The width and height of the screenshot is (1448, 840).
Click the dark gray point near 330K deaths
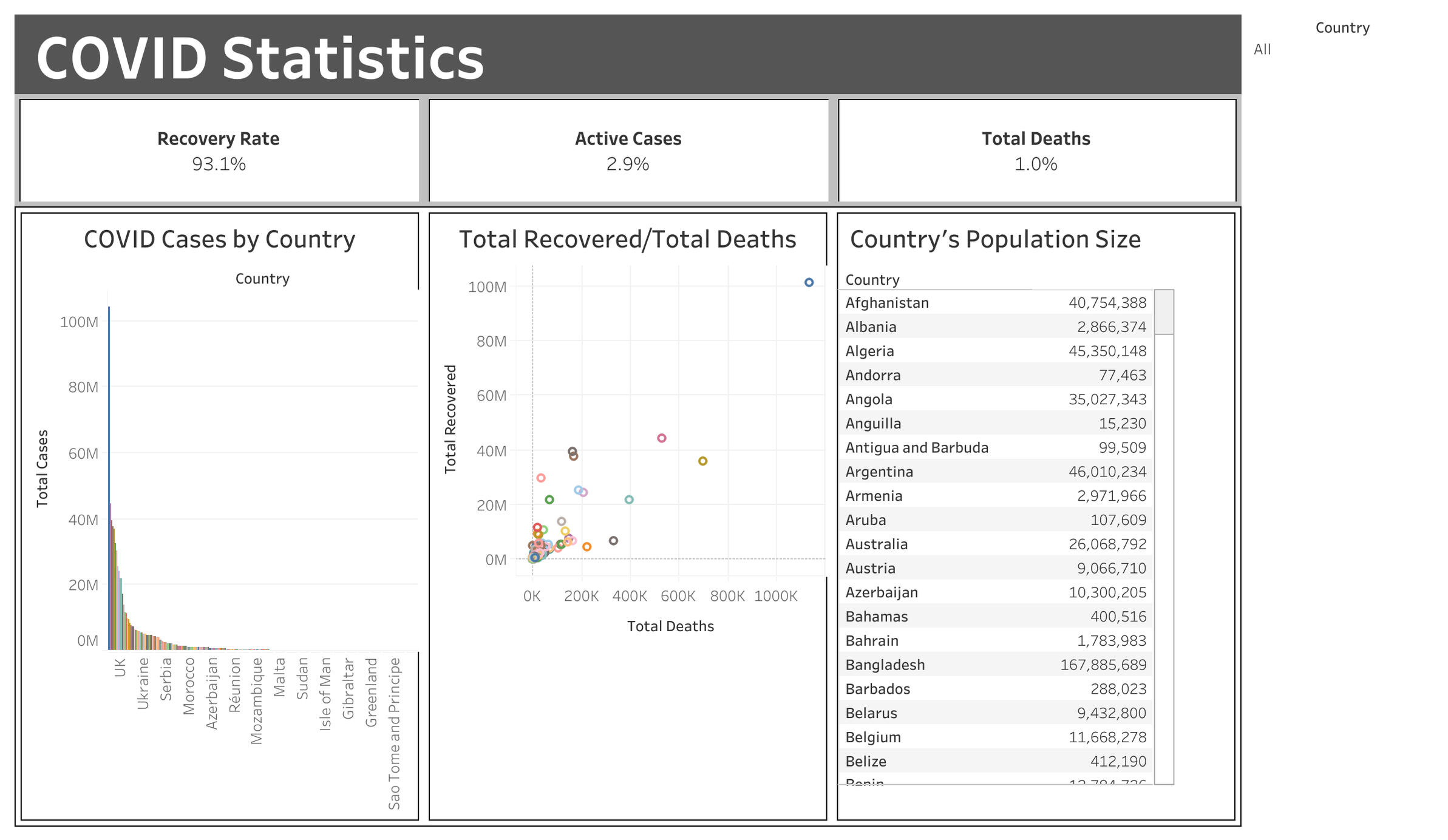click(x=613, y=540)
